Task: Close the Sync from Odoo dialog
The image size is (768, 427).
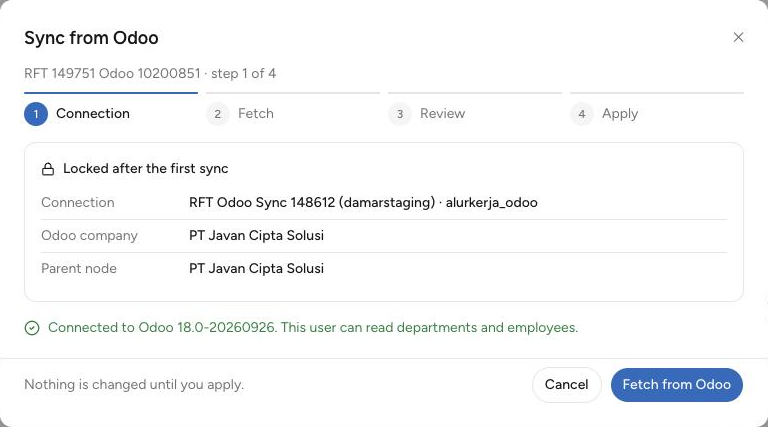Action: pos(738,37)
